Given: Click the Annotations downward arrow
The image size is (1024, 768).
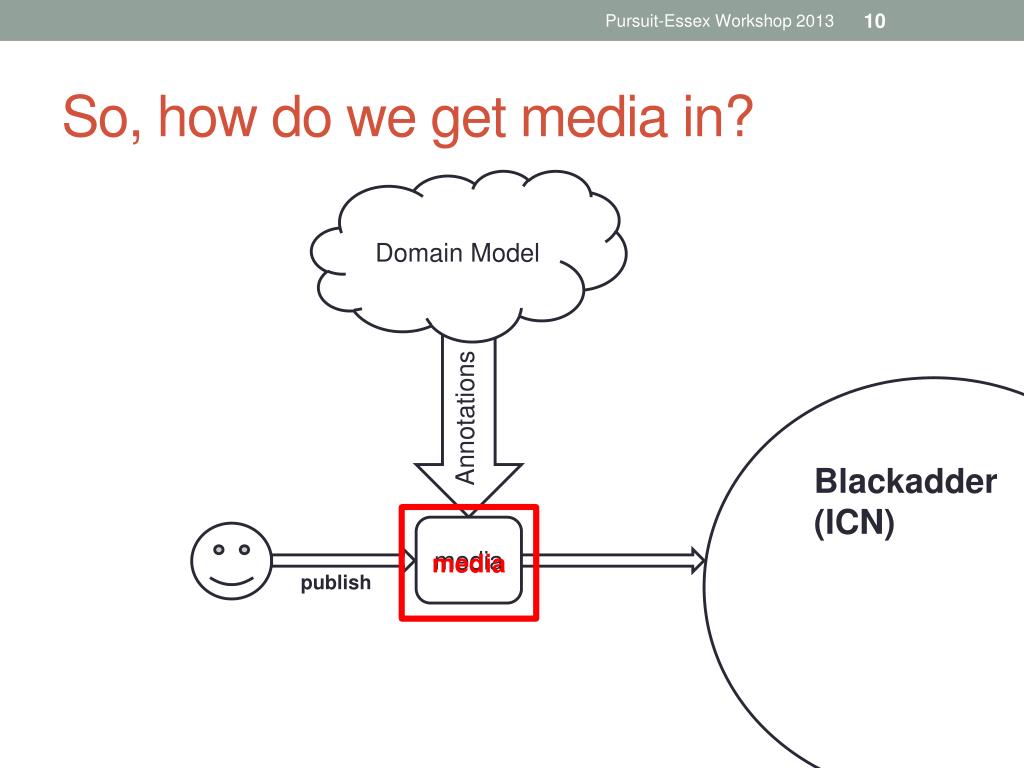Looking at the screenshot, I should tap(468, 425).
